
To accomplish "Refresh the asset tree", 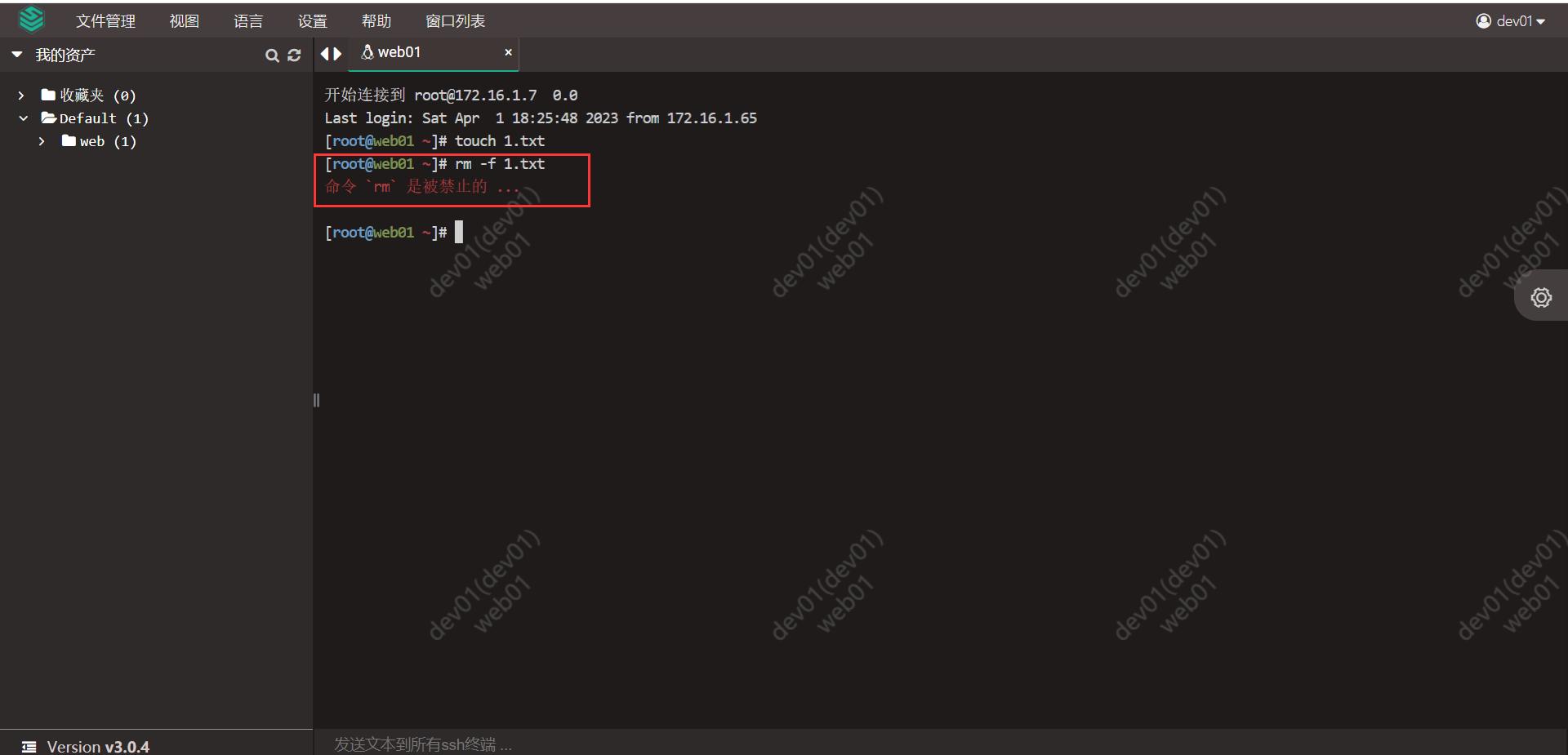I will [x=295, y=56].
